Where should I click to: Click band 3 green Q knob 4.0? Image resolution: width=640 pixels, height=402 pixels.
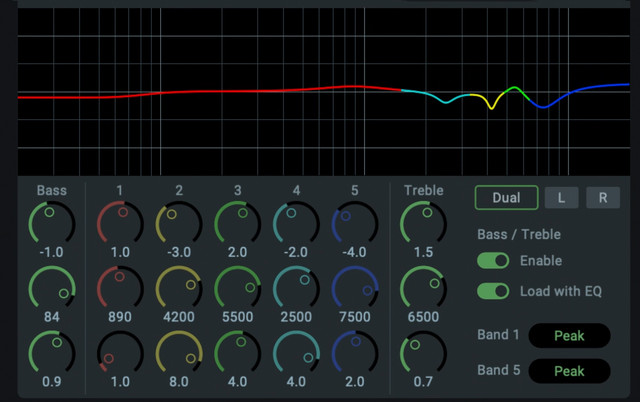coord(237,353)
